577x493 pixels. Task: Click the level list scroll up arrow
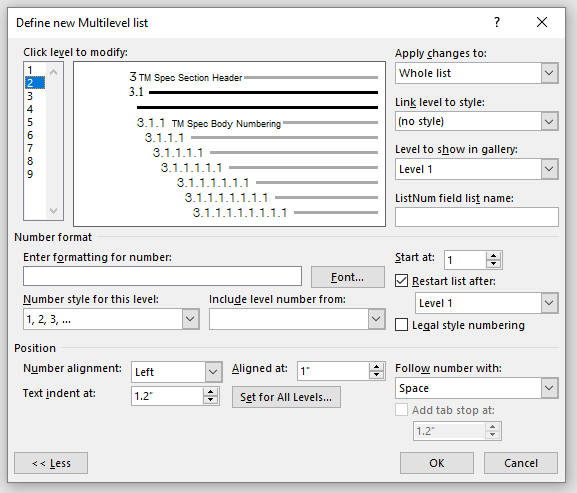54,72
